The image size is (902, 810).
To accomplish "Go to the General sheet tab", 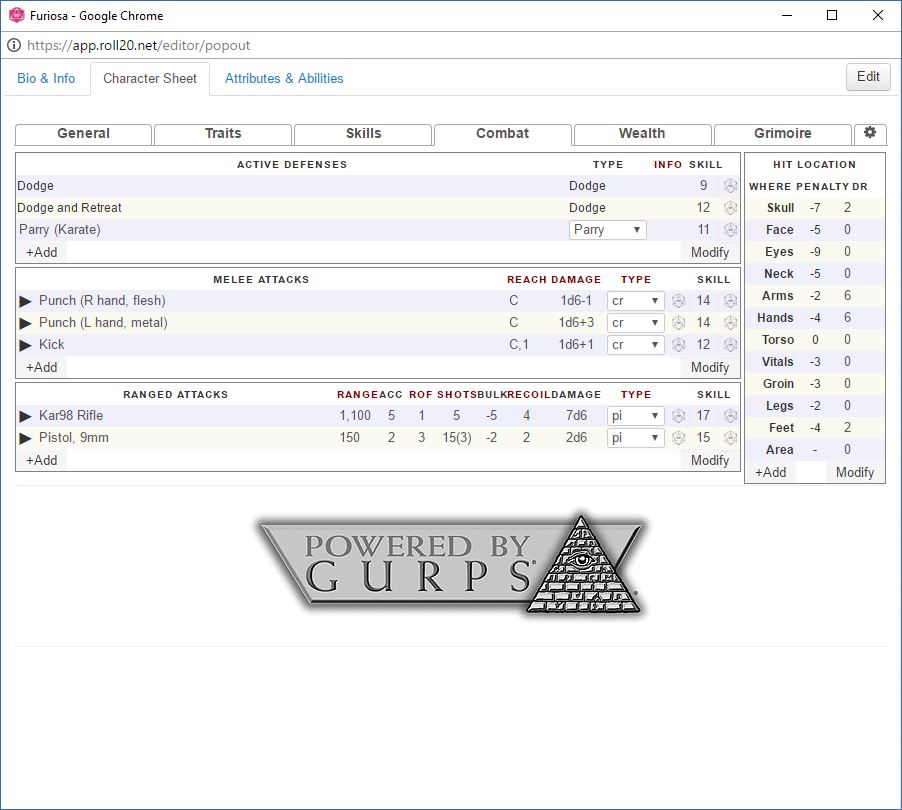I will (x=83, y=133).
